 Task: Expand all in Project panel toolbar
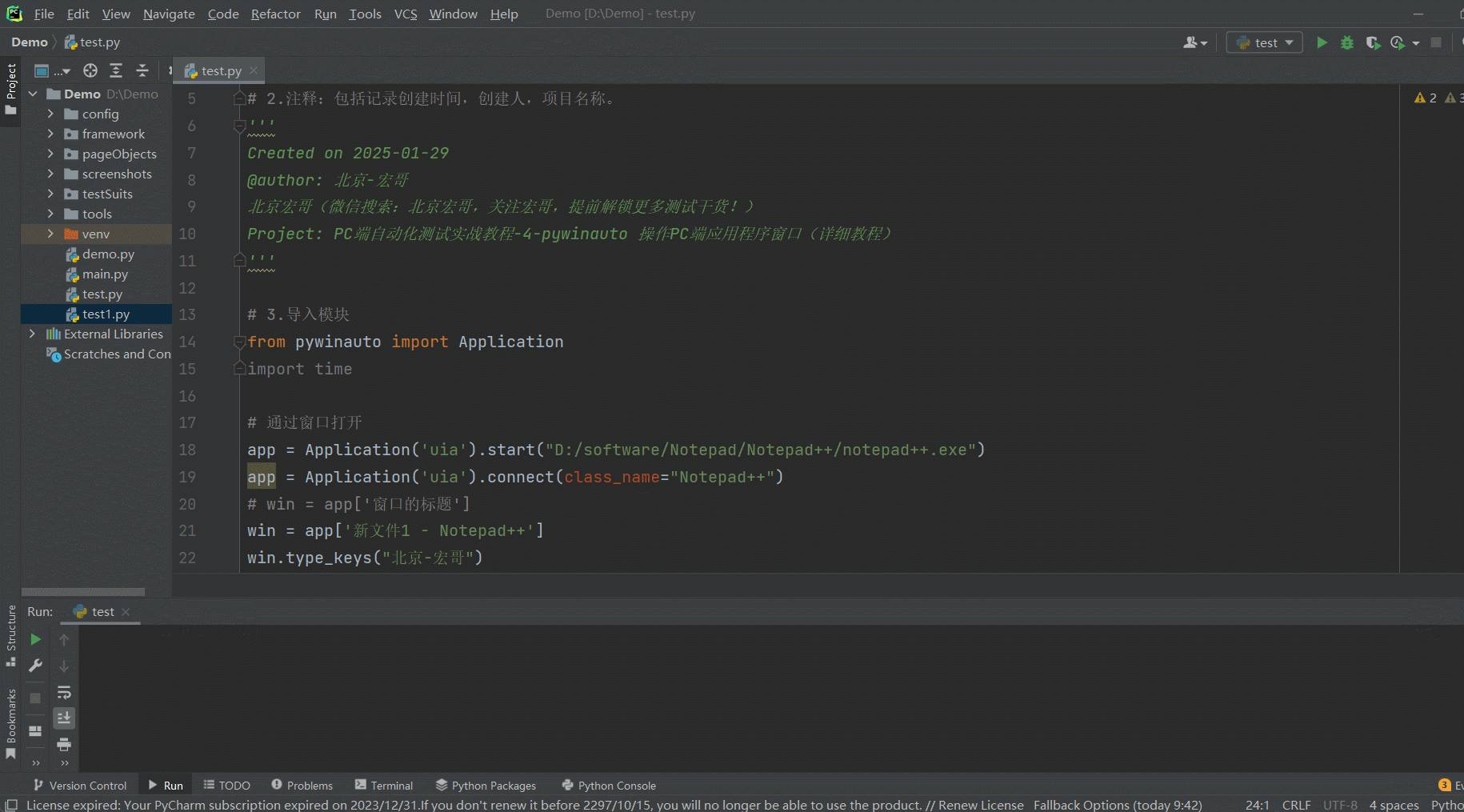pos(116,70)
